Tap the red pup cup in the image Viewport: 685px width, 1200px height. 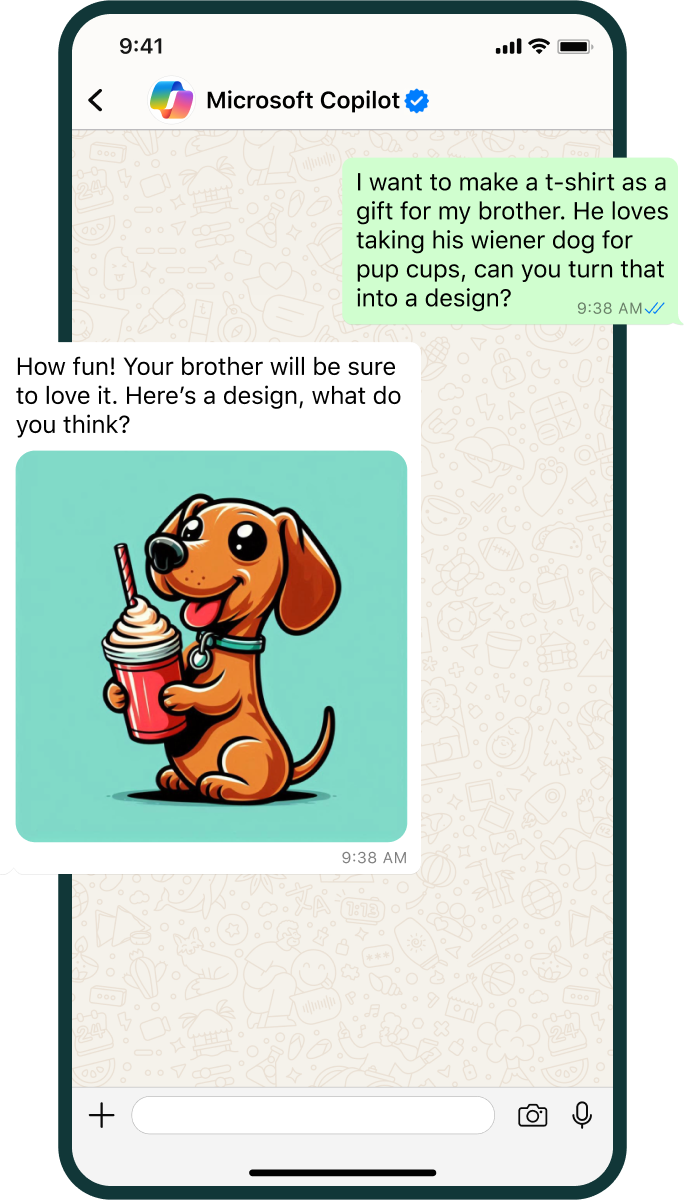click(x=145, y=690)
